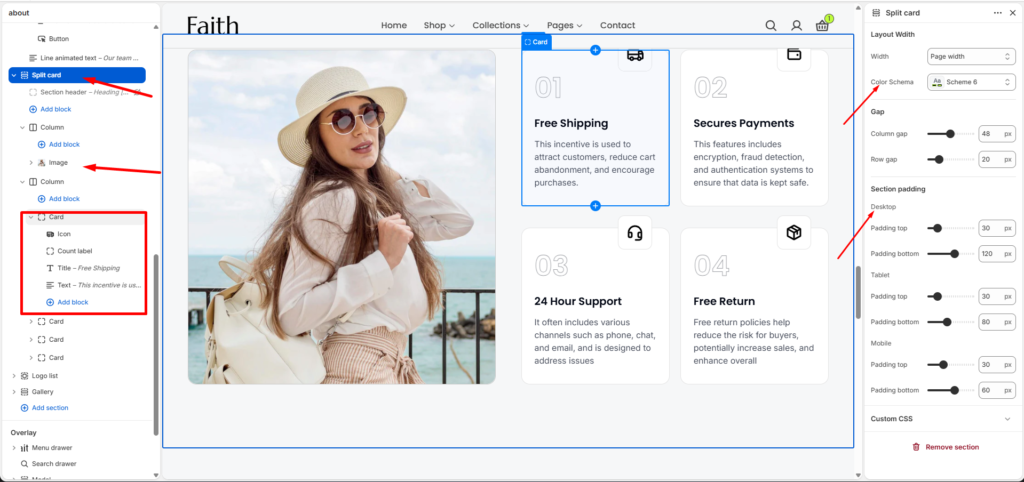Click the Search drawer magnifier icon
The image size is (1024, 482).
pos(24,464)
